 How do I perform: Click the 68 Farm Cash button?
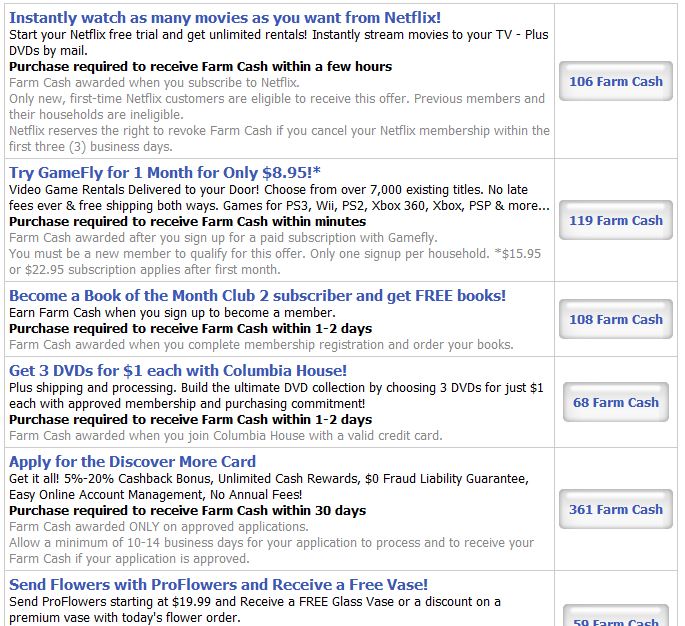tap(616, 402)
